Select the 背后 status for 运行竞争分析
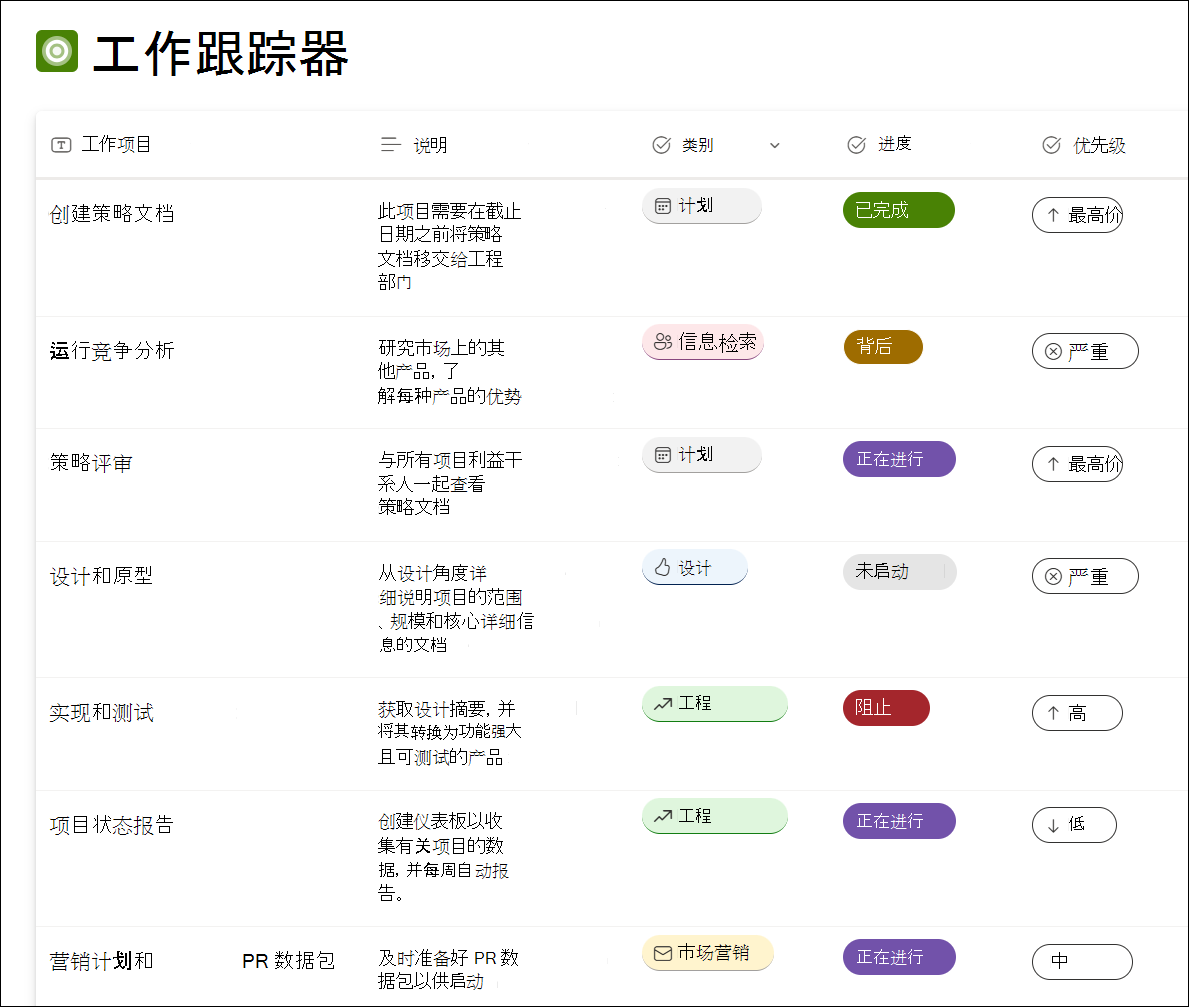This screenshot has width=1189, height=1007. click(x=883, y=347)
